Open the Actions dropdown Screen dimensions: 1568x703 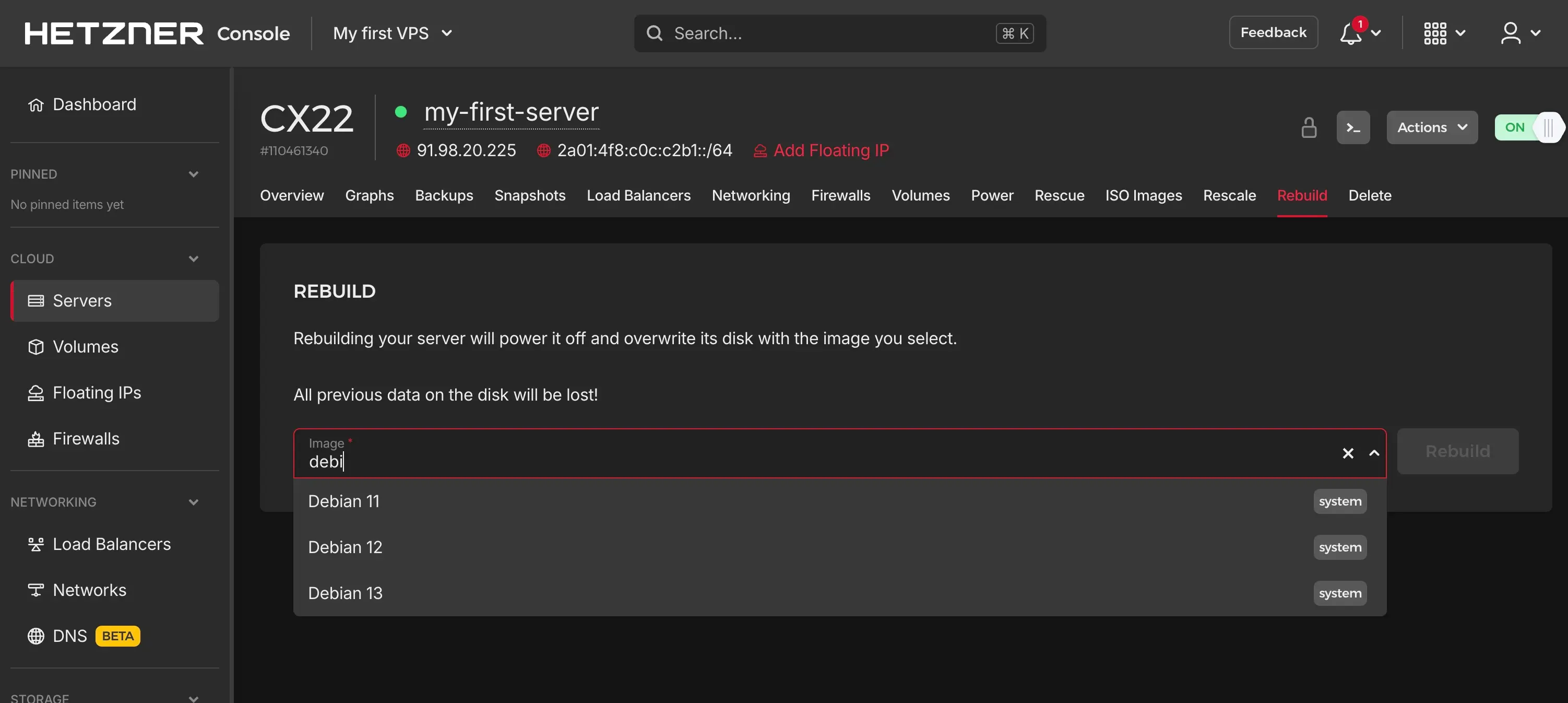[x=1432, y=127]
